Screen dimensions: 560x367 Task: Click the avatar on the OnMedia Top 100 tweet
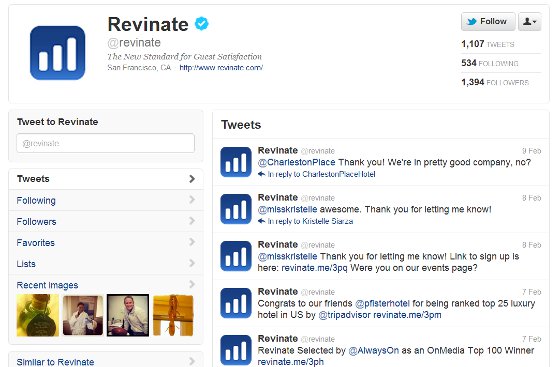pyautogui.click(x=236, y=351)
